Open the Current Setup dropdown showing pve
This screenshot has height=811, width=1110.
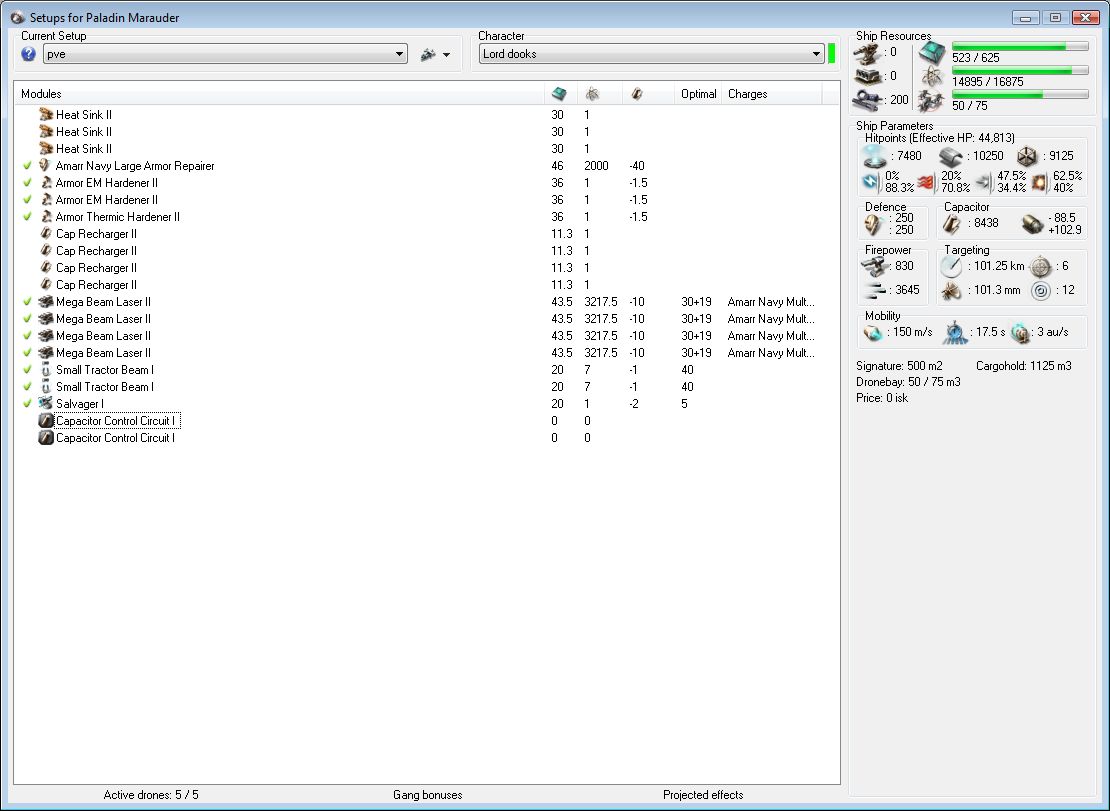click(225, 54)
